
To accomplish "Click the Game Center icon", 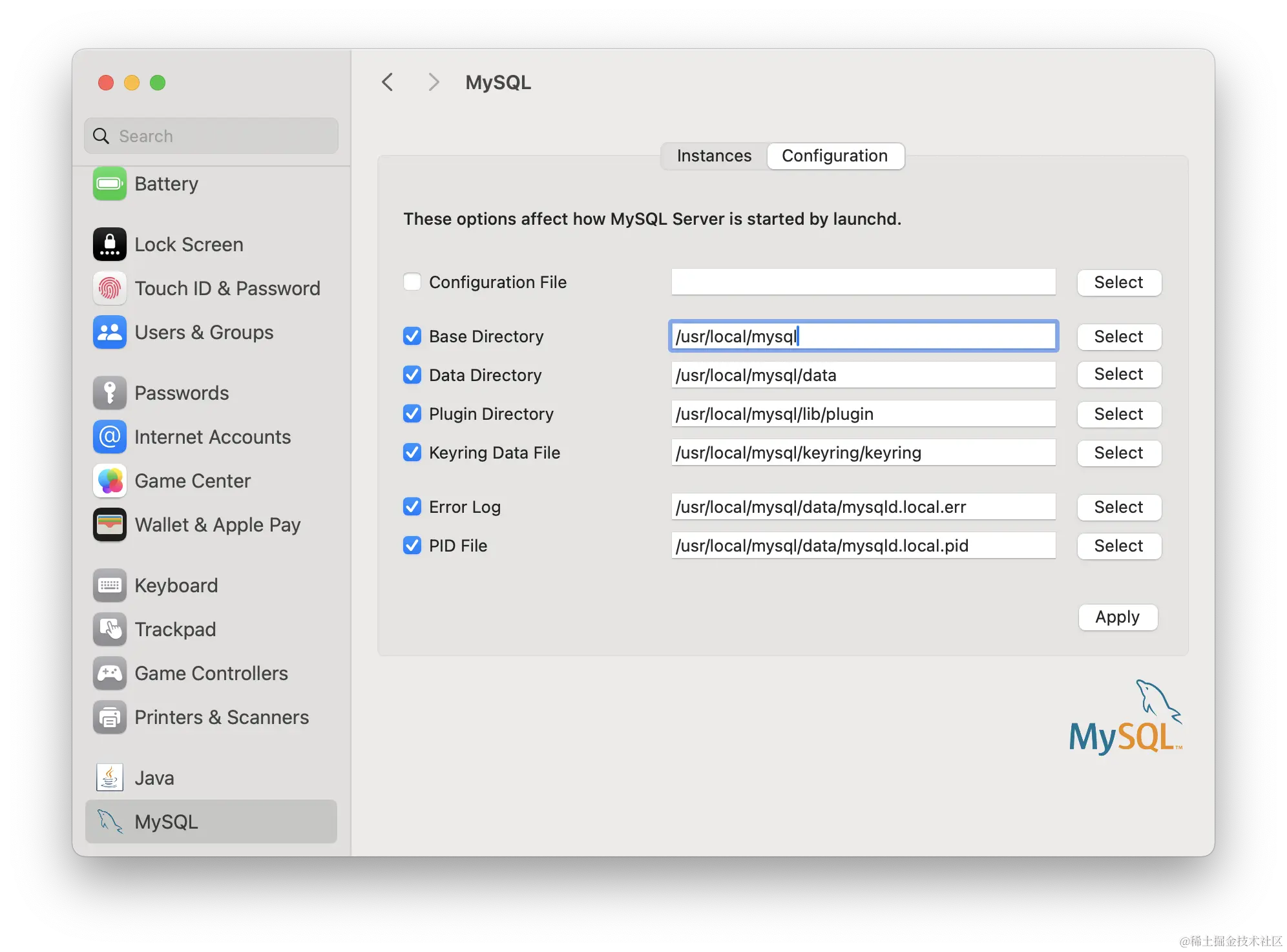I will coord(109,481).
